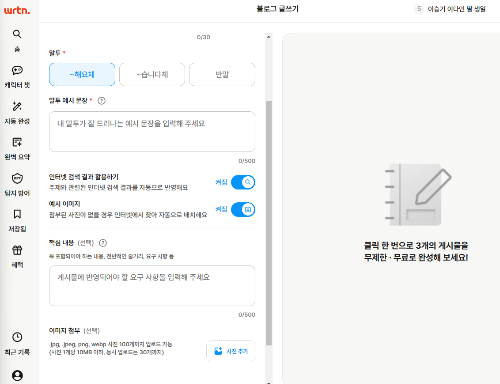Click the help icon next to 핵심 내용

103,243
